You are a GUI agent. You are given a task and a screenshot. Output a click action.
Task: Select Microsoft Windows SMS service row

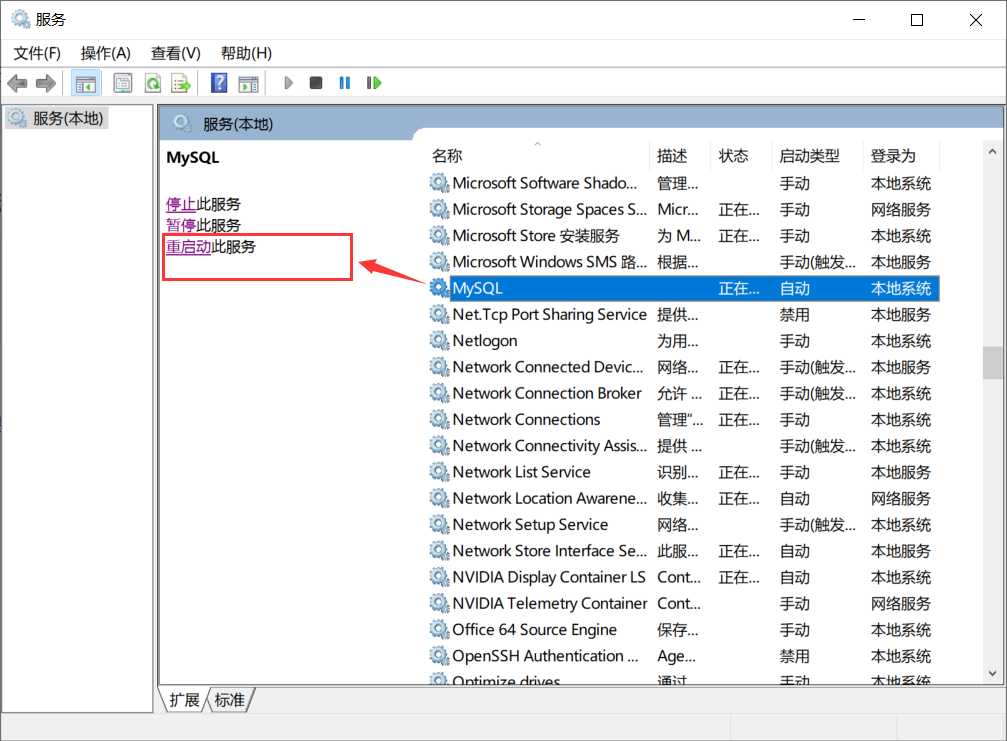pos(683,262)
